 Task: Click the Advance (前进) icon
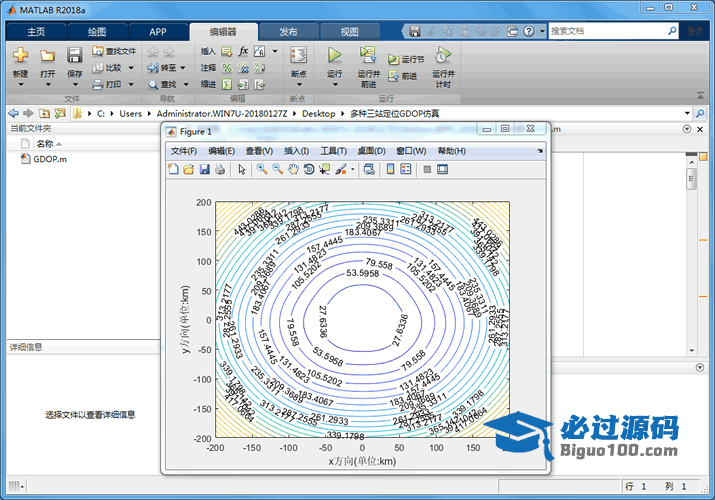pyautogui.click(x=394, y=76)
